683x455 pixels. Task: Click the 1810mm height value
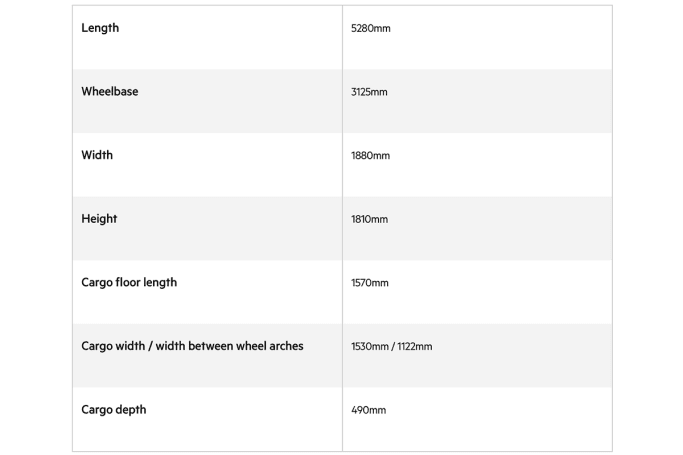[369, 219]
